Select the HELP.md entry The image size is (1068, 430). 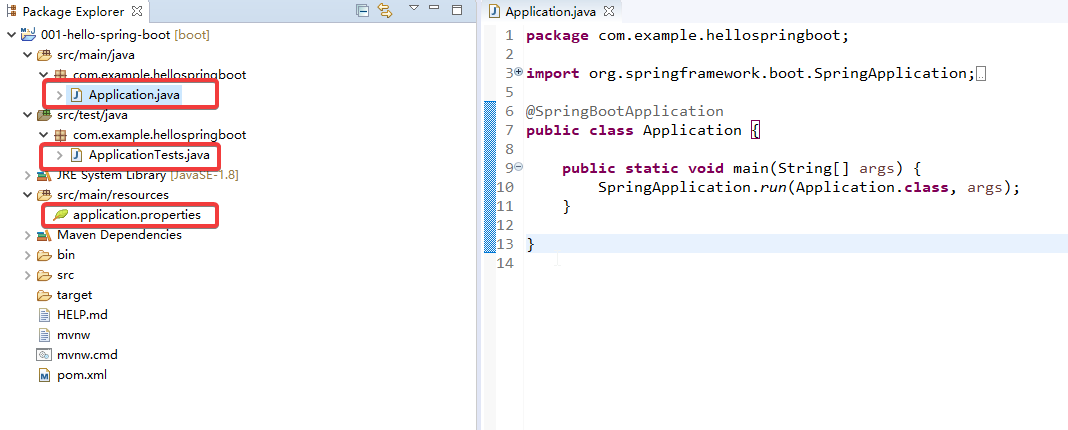82,315
